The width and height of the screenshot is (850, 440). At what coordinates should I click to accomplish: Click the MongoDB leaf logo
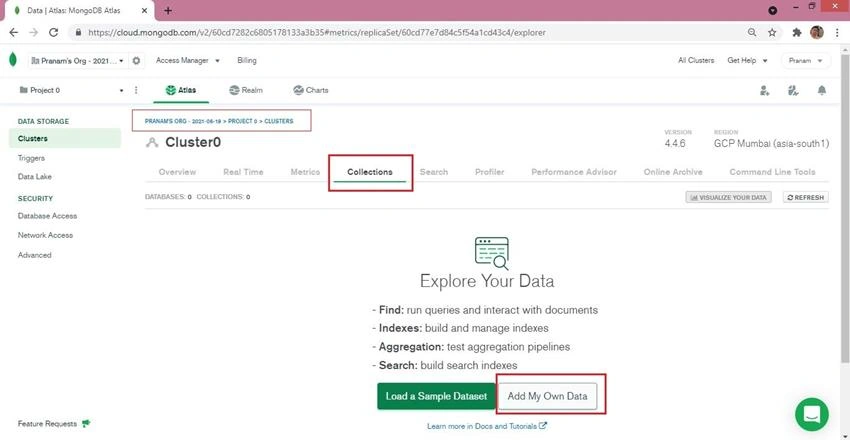(13, 60)
